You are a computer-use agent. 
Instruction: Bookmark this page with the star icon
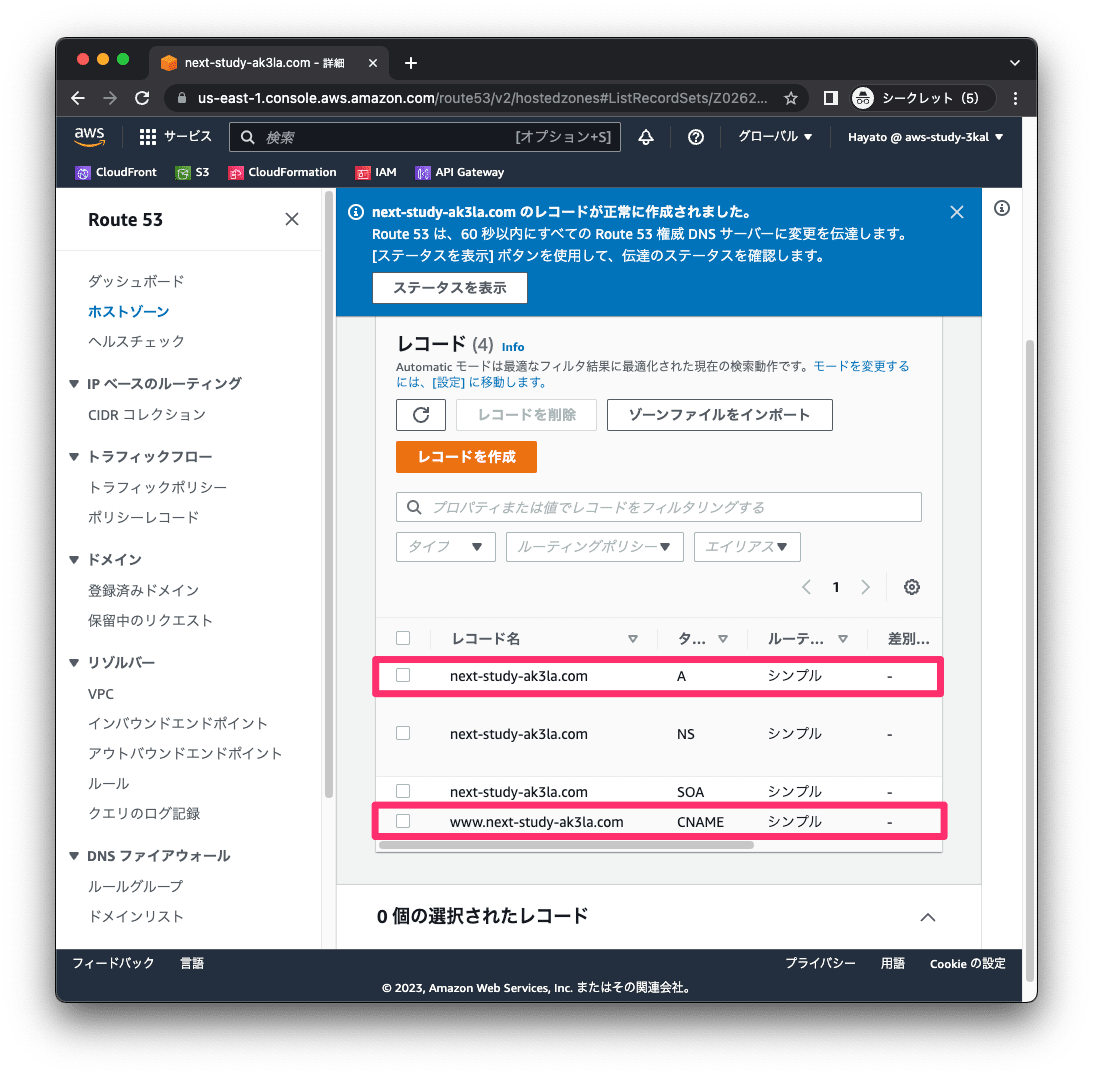pyautogui.click(x=790, y=98)
